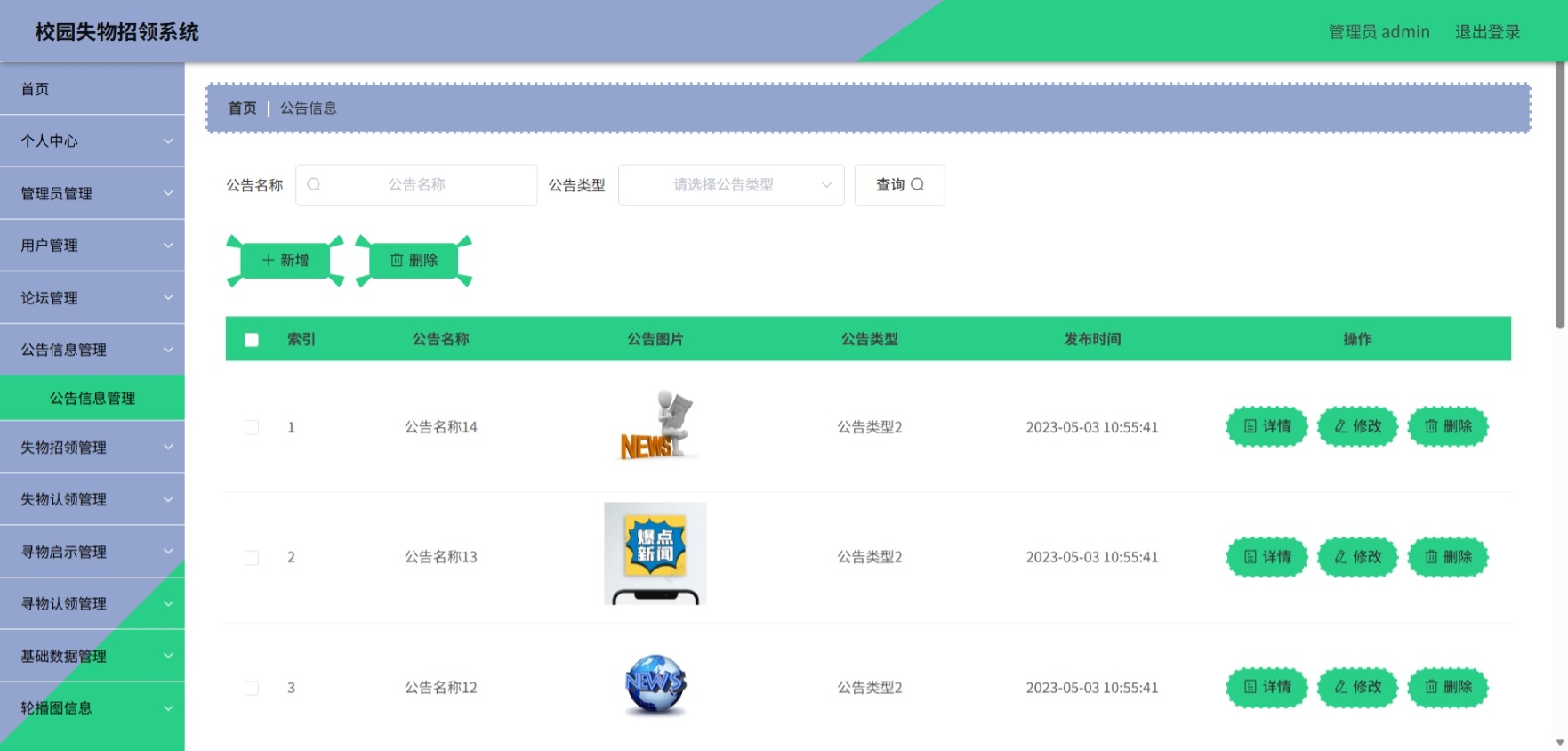Click the vertical page scrollbar
The height and width of the screenshot is (751, 1568).
[1559, 196]
